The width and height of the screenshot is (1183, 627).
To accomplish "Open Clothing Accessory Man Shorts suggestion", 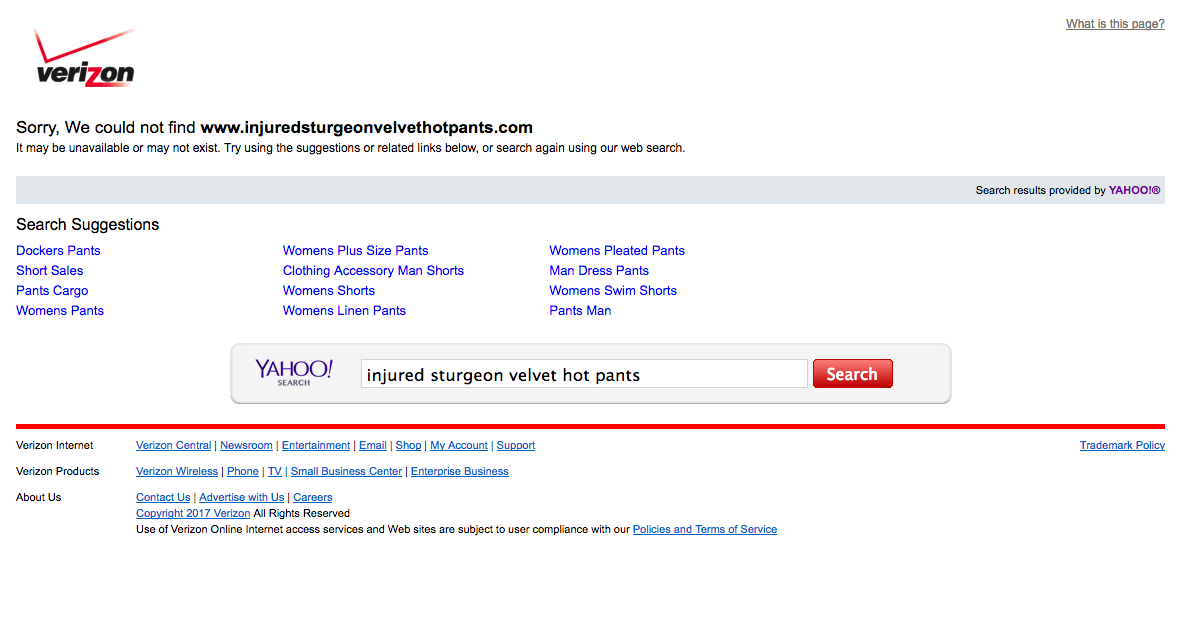I will tap(373, 271).
